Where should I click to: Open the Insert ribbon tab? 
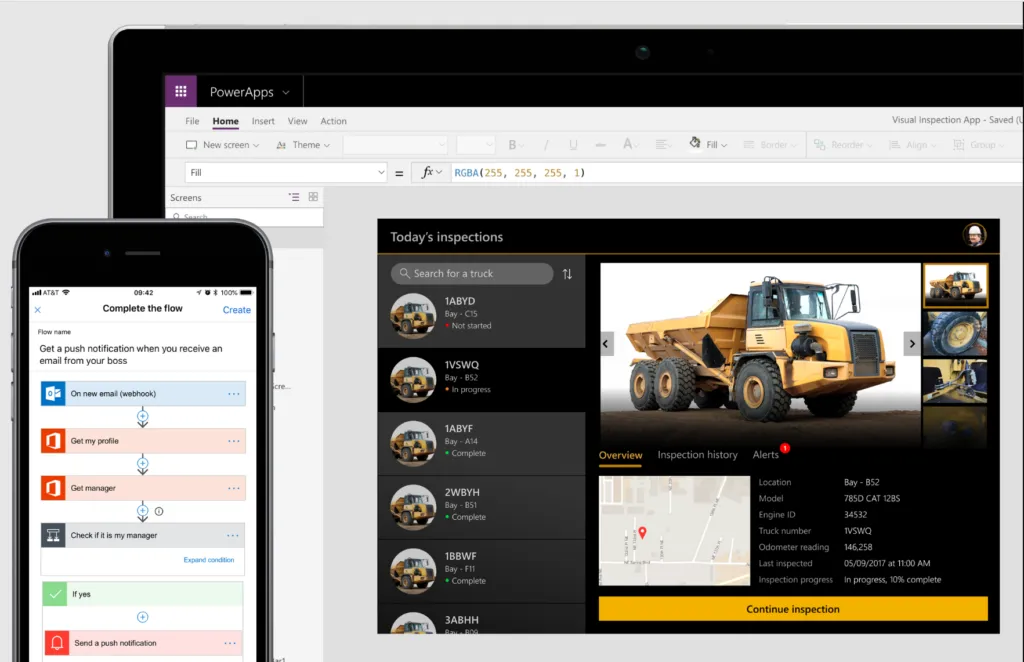[x=263, y=121]
